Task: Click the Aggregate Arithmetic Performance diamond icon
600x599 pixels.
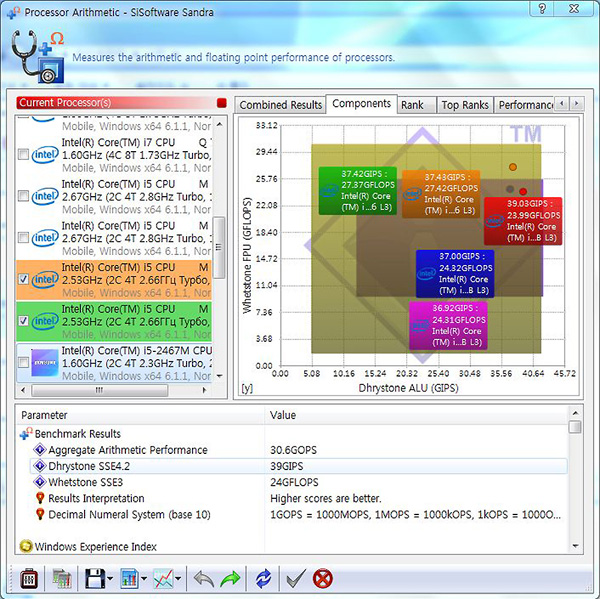Action: [39, 449]
